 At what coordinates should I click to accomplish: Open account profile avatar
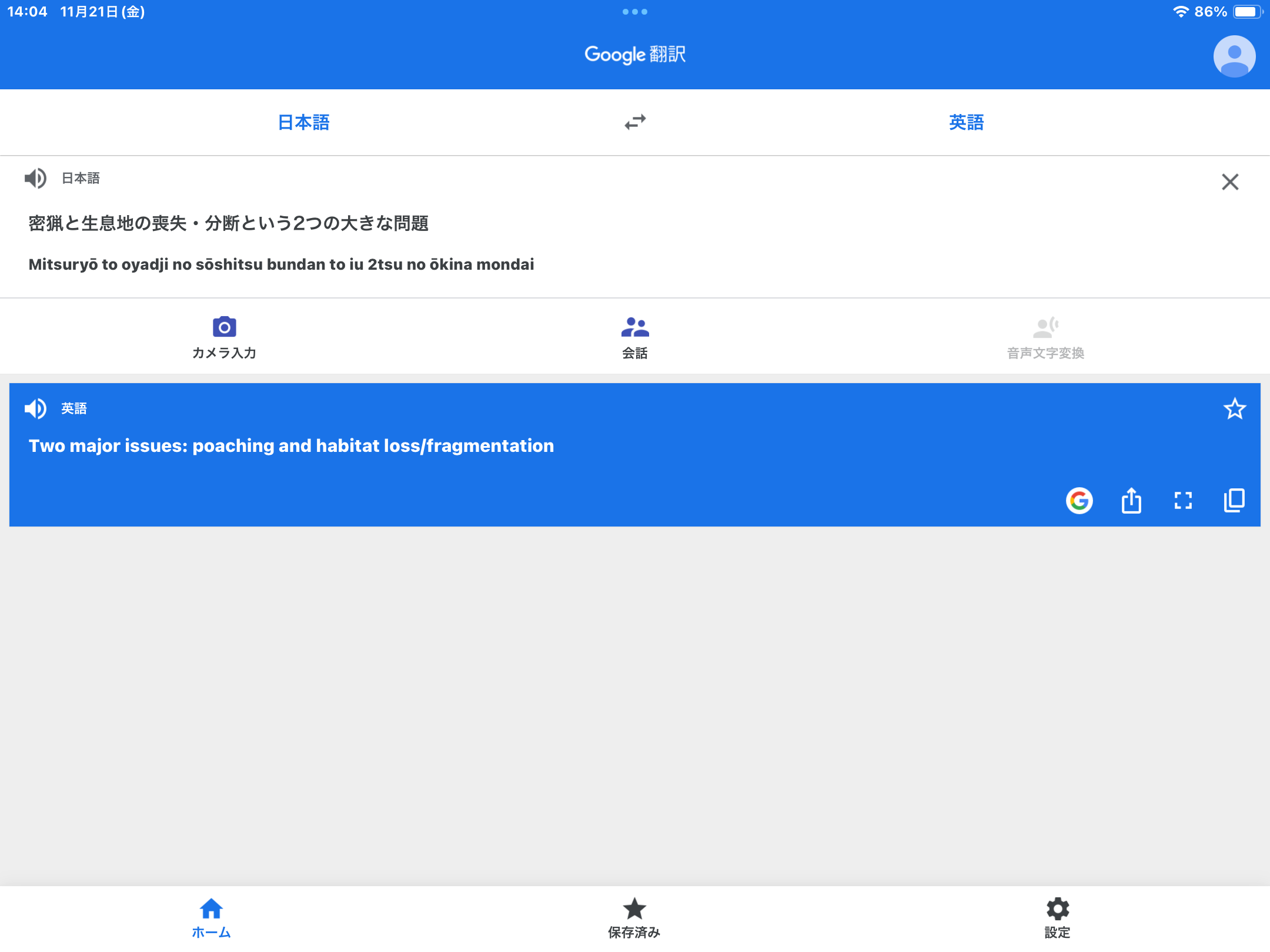point(1234,56)
